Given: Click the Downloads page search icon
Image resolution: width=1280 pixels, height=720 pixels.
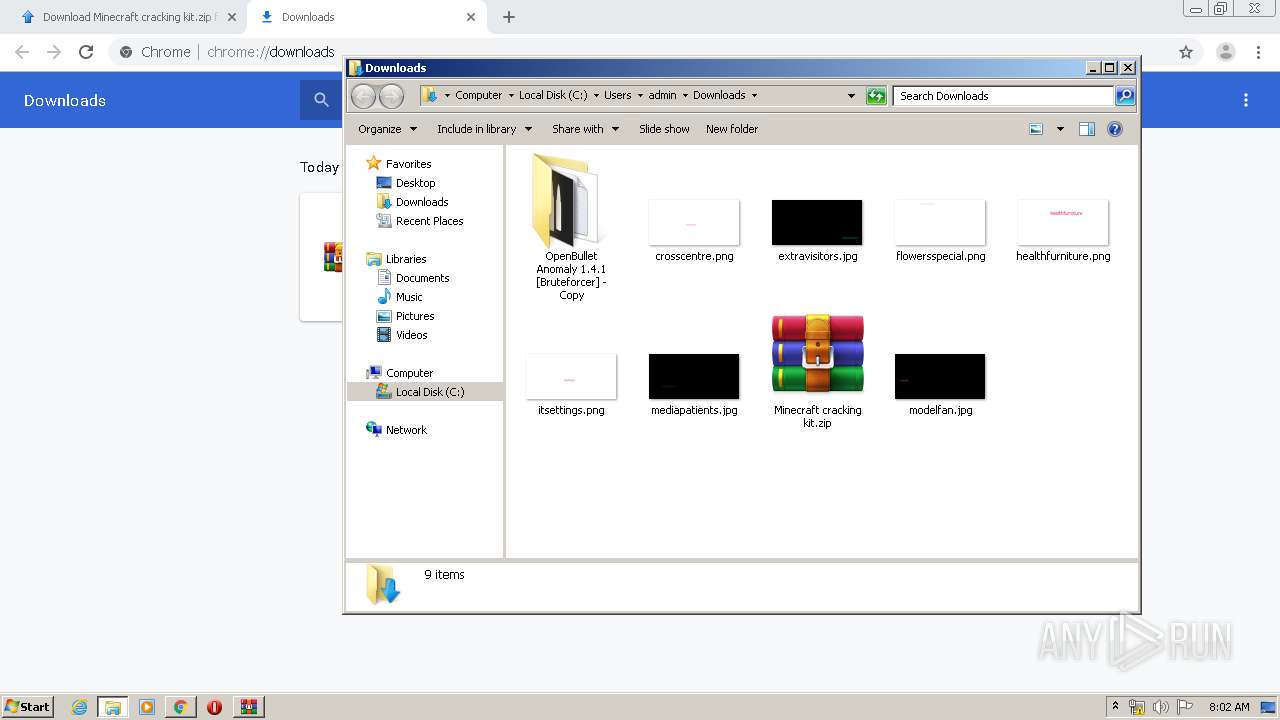Looking at the screenshot, I should click(x=321, y=100).
